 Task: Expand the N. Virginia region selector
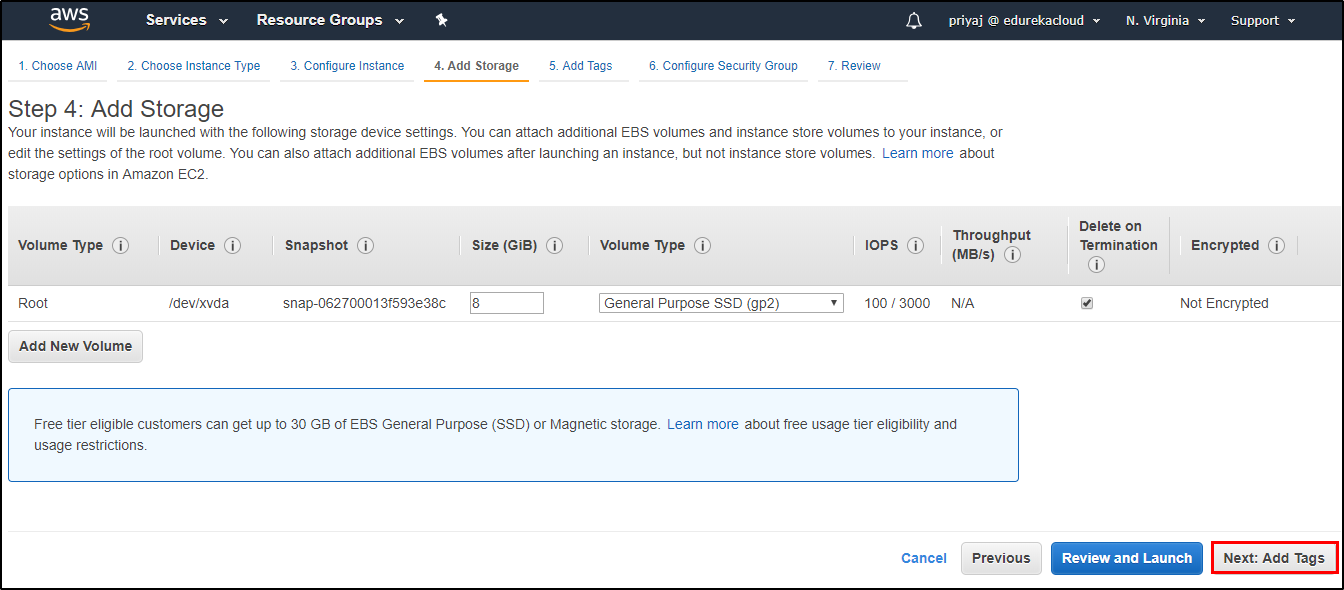pos(1165,20)
